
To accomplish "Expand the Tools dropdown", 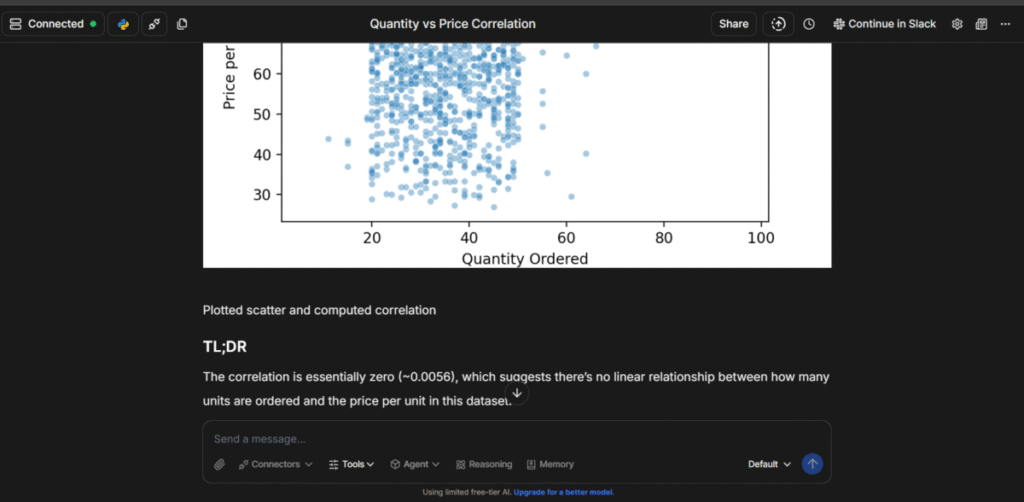I will pyautogui.click(x=351, y=464).
